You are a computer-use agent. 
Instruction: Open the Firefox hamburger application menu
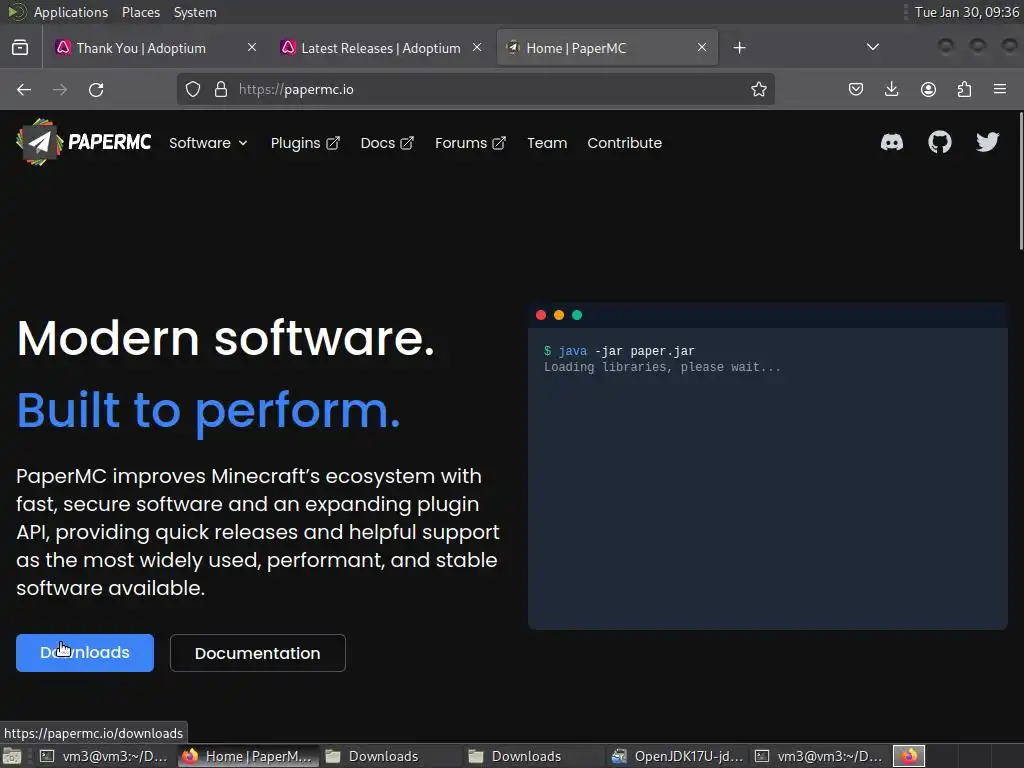[x=1000, y=89]
